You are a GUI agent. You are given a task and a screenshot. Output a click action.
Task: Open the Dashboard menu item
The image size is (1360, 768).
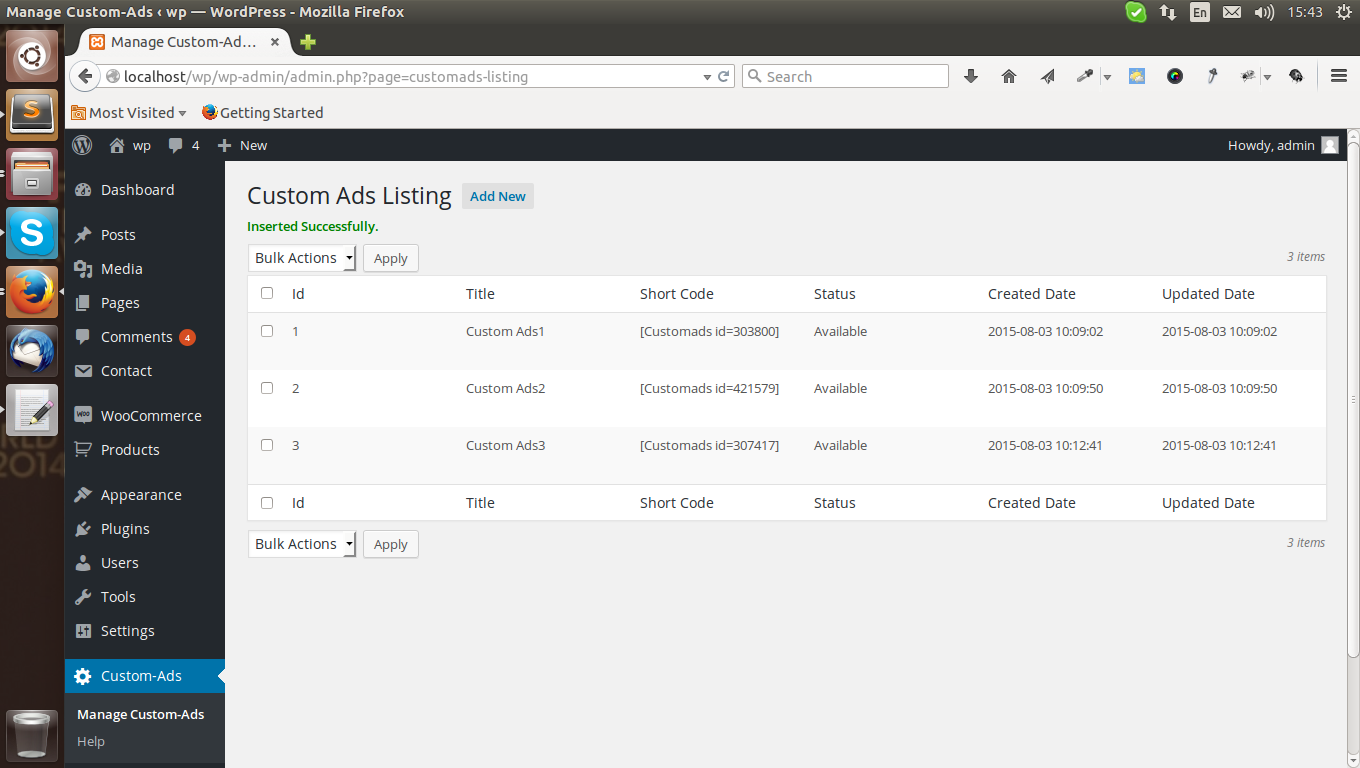pyautogui.click(x=145, y=190)
